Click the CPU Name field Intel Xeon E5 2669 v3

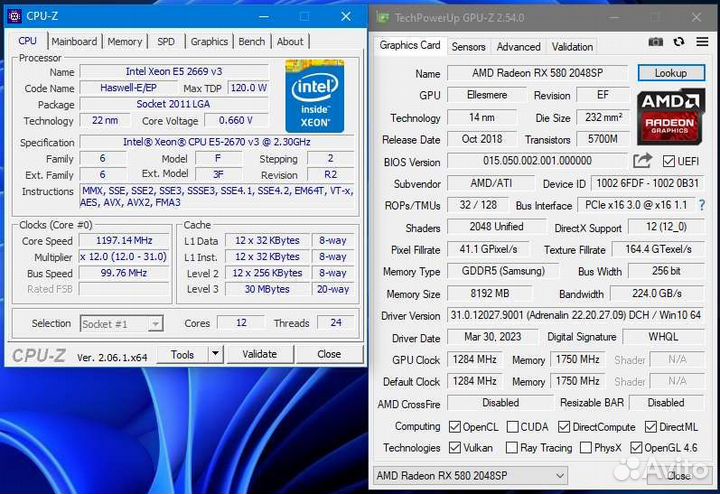[x=174, y=71]
